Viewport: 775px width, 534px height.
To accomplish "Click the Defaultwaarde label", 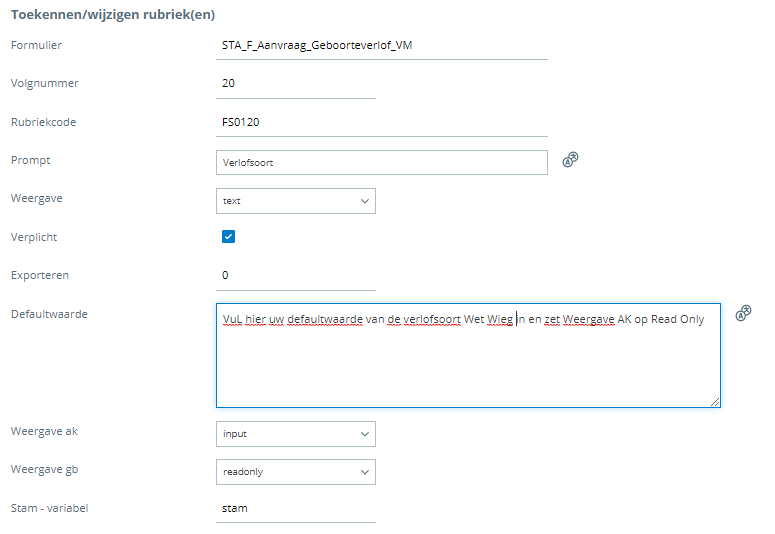I will pos(49,314).
